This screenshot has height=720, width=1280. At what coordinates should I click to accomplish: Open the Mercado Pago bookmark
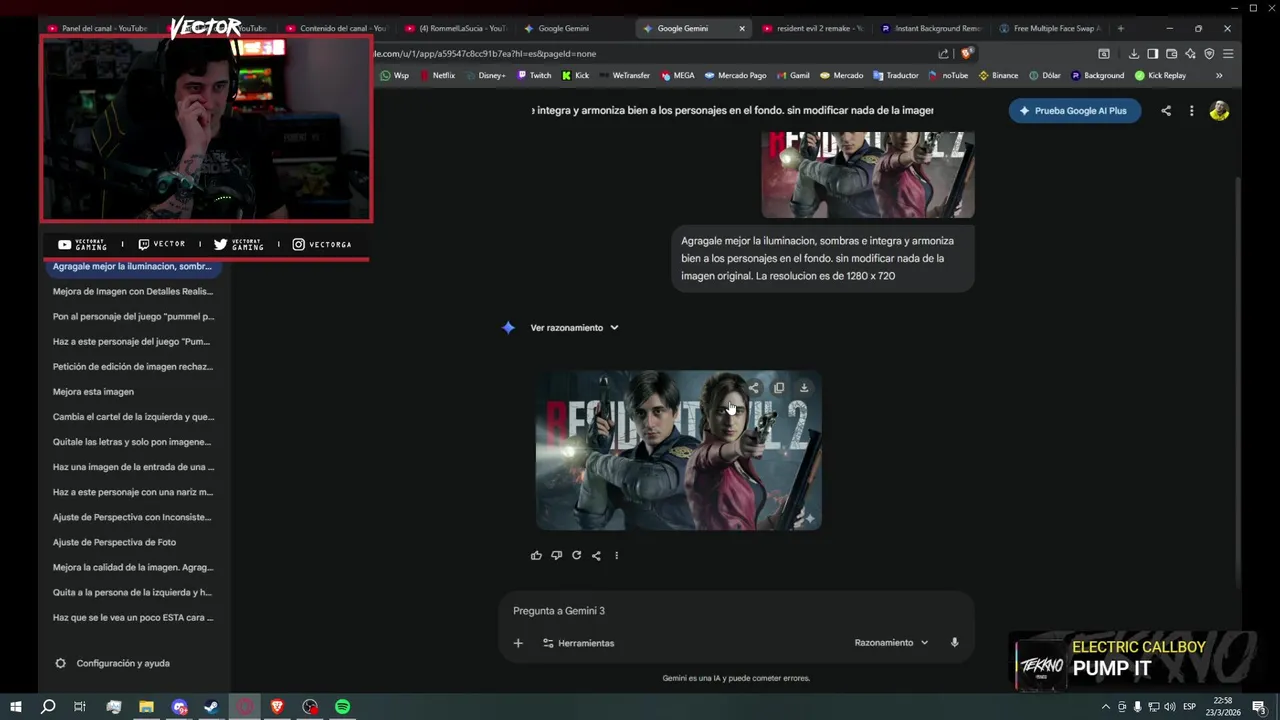tap(735, 75)
